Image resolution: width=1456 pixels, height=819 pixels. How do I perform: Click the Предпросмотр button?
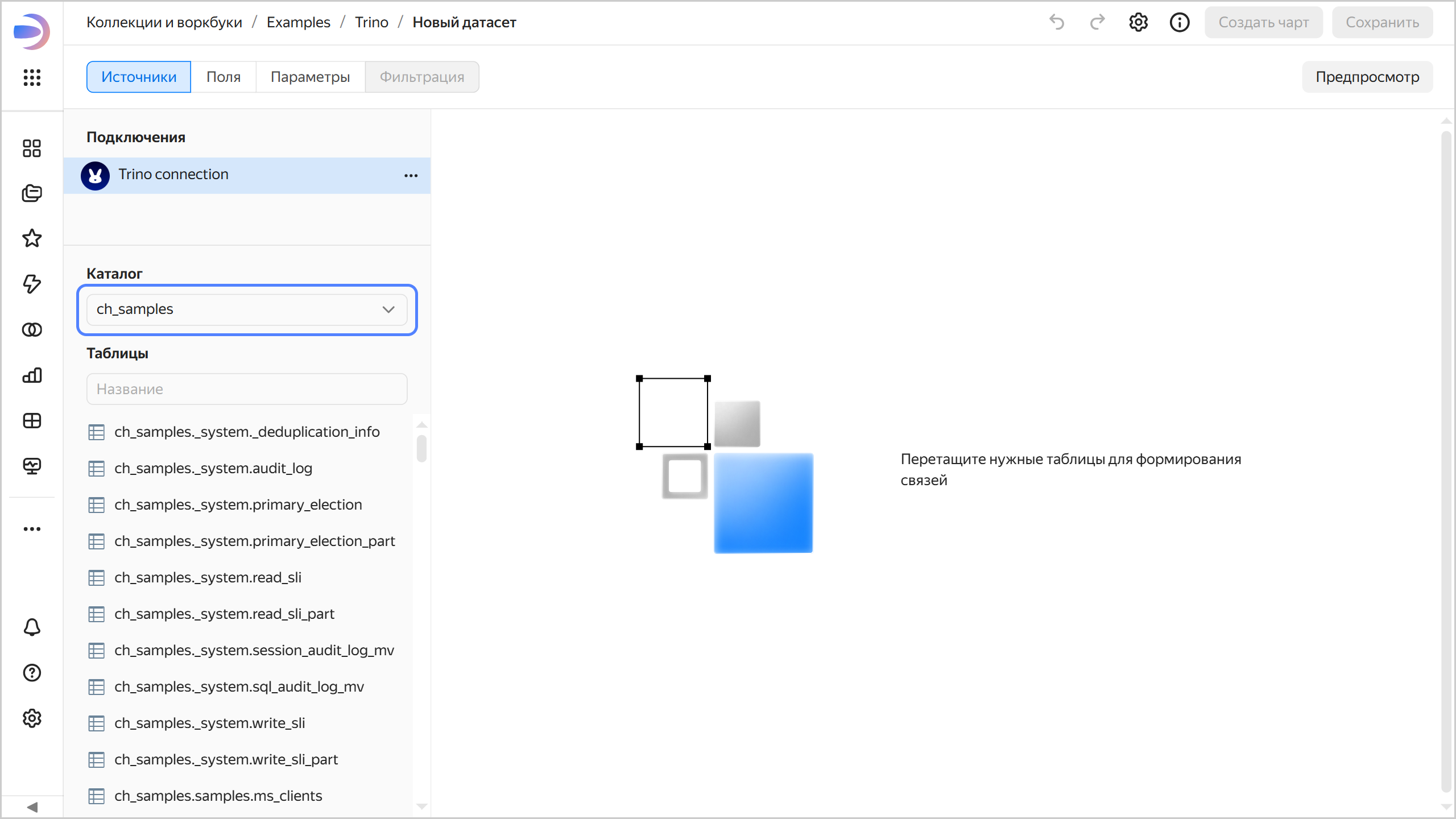click(1367, 77)
